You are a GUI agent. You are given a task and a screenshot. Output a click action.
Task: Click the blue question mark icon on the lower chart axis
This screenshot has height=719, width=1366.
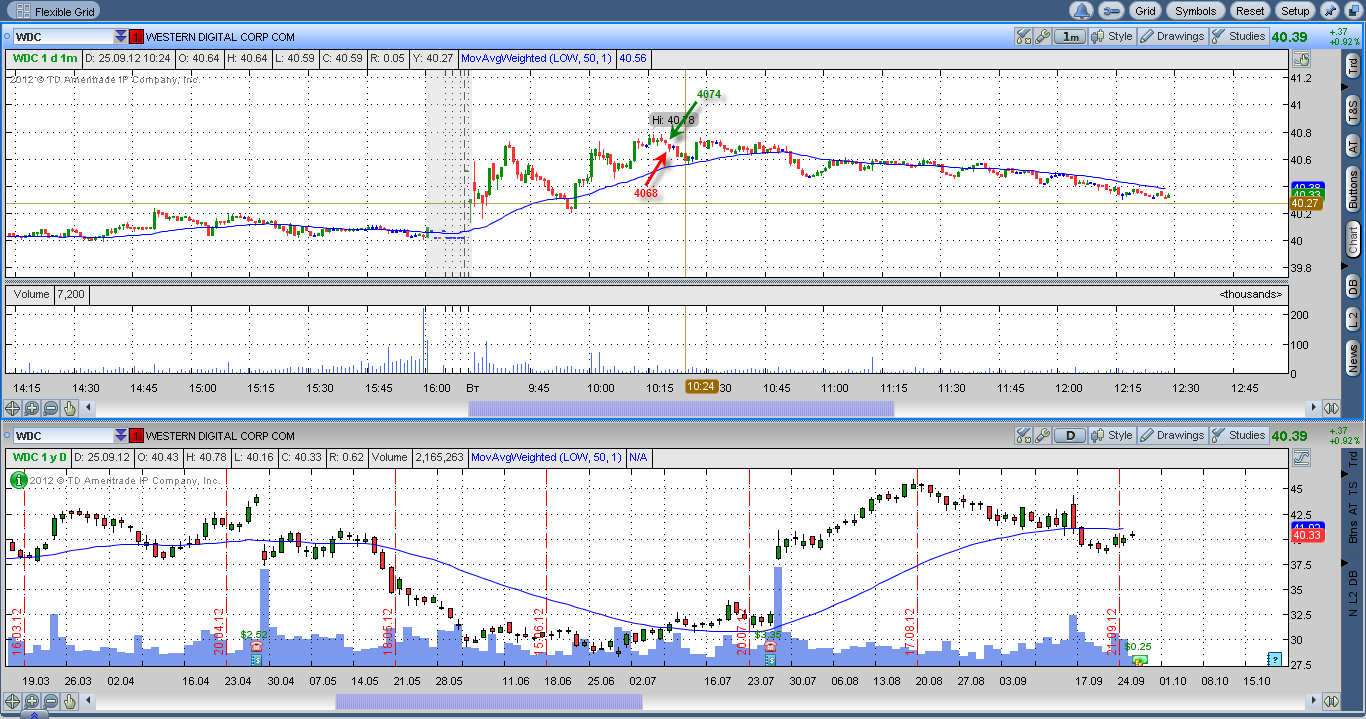pos(1274,659)
